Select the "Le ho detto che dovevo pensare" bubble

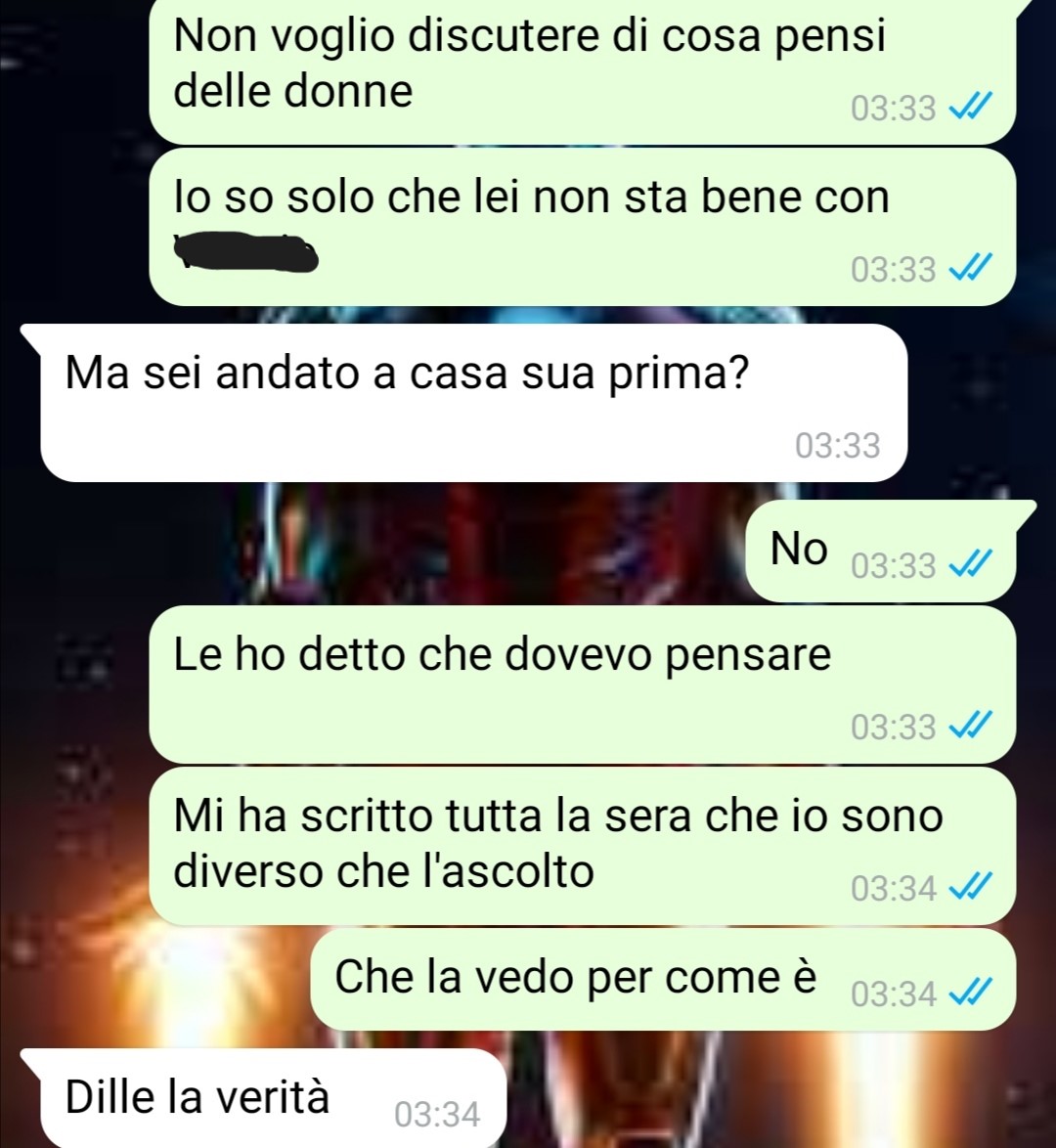(x=582, y=684)
